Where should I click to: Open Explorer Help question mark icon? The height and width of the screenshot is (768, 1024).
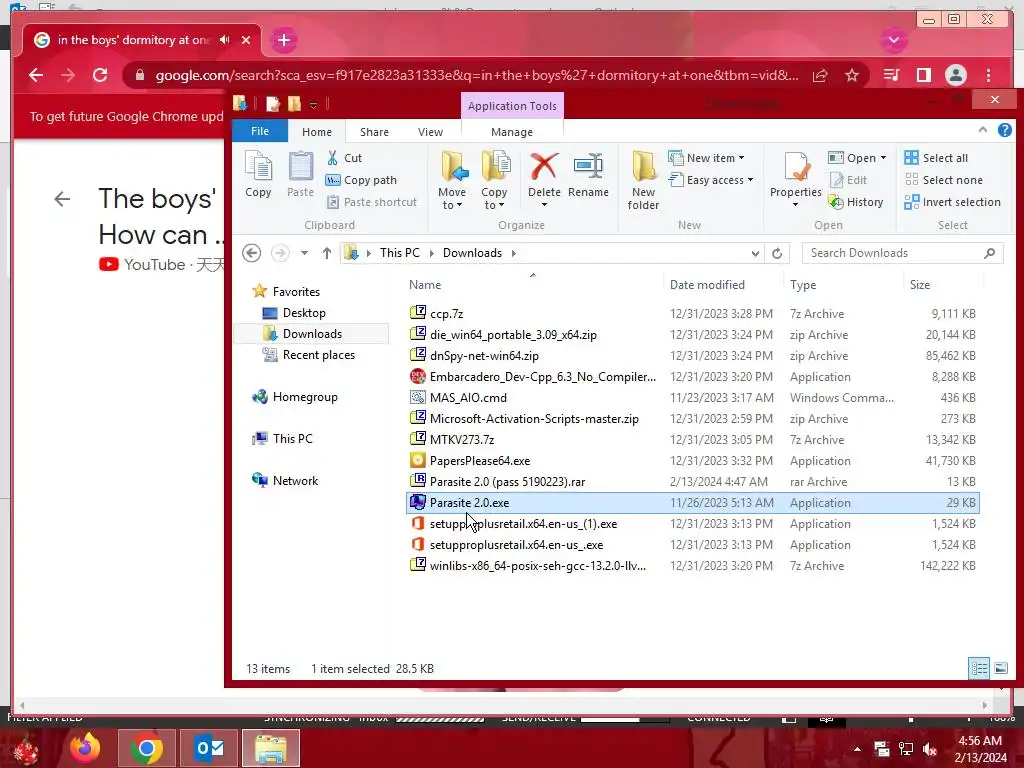[x=1004, y=131]
